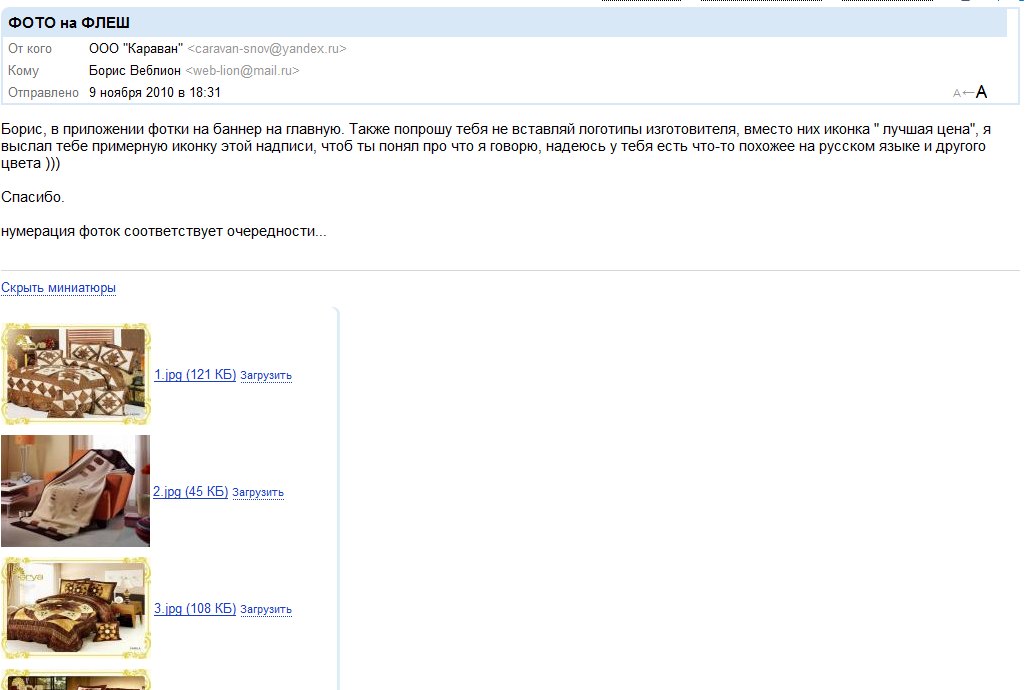The width and height of the screenshot is (1030, 690).
Task: Click the "Отправлено" field label
Action: [43, 93]
